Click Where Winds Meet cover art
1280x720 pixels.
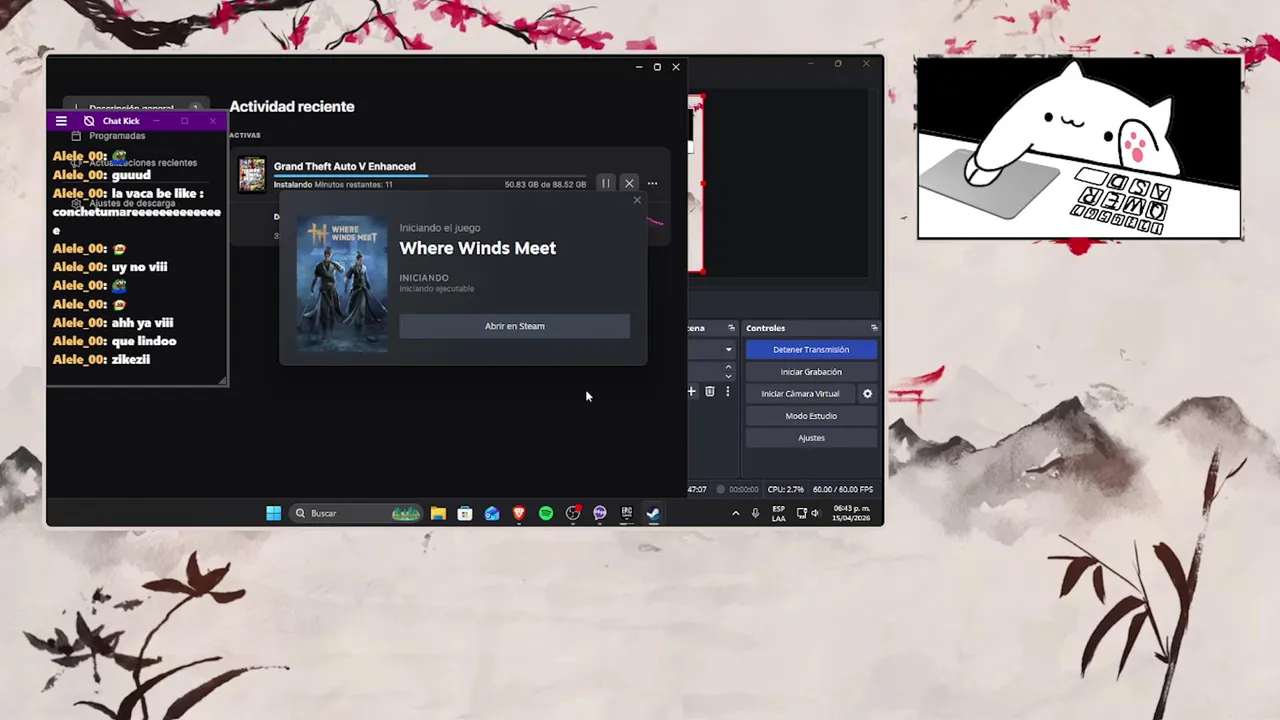tap(342, 283)
